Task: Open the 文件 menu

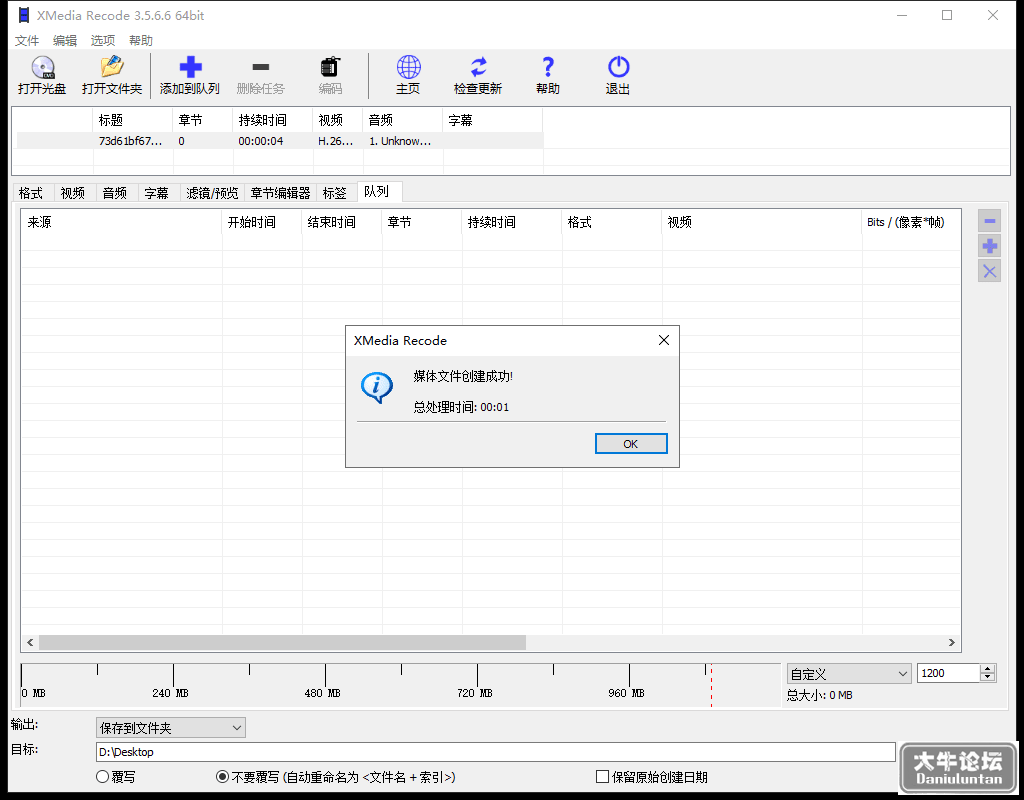Action: point(27,40)
